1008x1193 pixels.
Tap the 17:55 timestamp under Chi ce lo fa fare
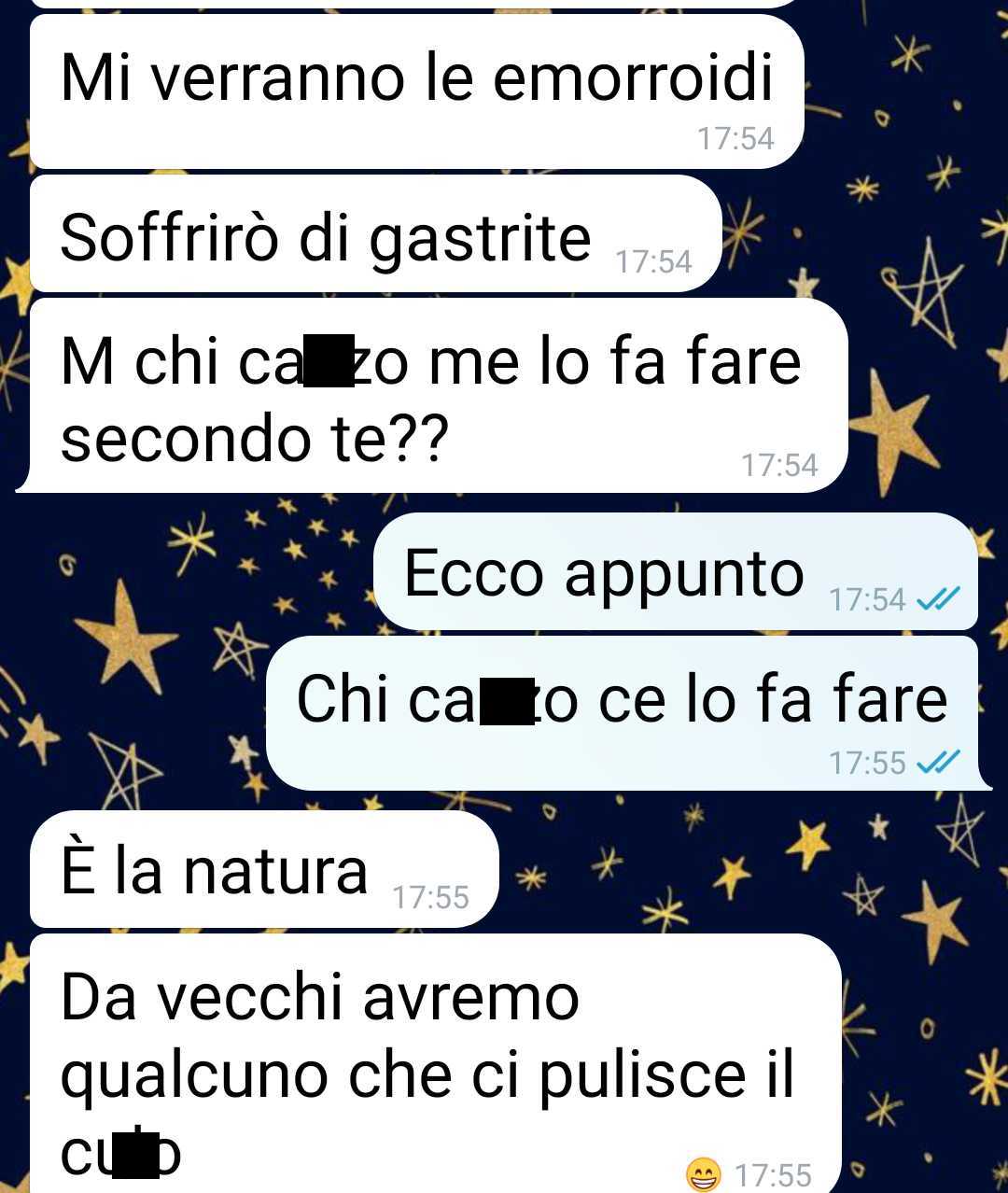[x=867, y=764]
